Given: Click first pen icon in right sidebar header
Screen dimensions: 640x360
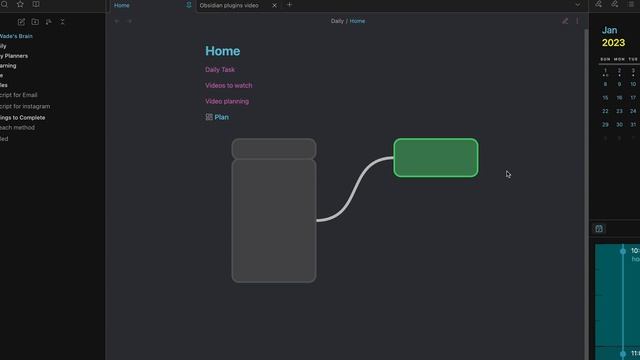Looking at the screenshot, I should (598, 4).
